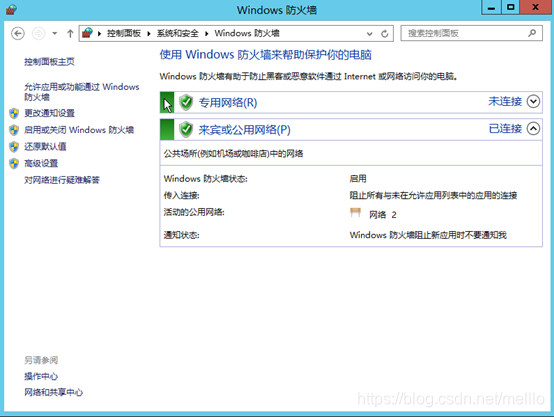Click shield icon next to 启用或关闭 Windows 防火墙
Image resolution: width=554 pixels, height=417 pixels.
[x=14, y=130]
